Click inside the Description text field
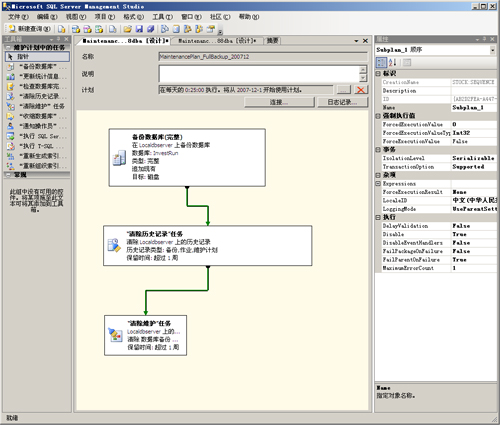The height and width of the screenshot is (425, 500). (260, 74)
